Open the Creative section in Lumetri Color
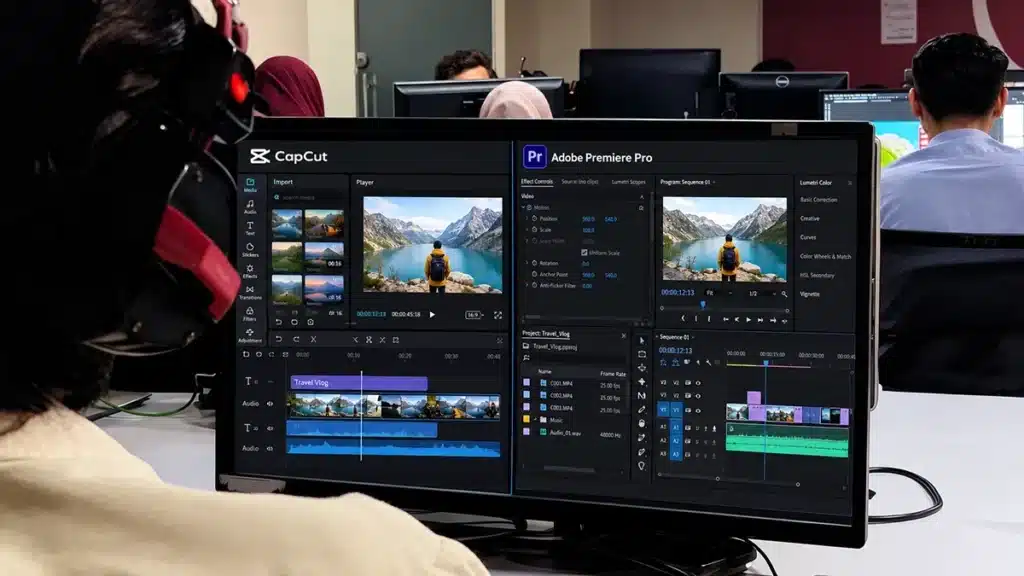 tap(810, 219)
